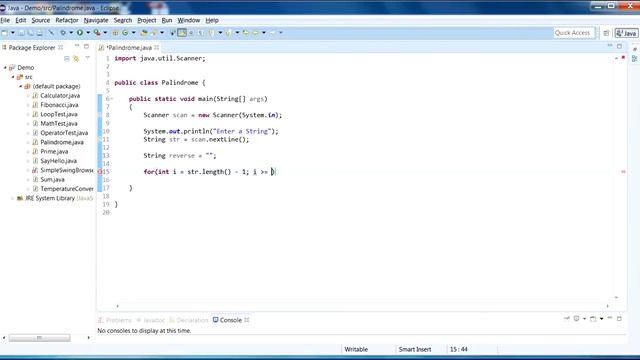Open dropdown next to Run button
This screenshot has height=360, width=640.
click(88, 33)
